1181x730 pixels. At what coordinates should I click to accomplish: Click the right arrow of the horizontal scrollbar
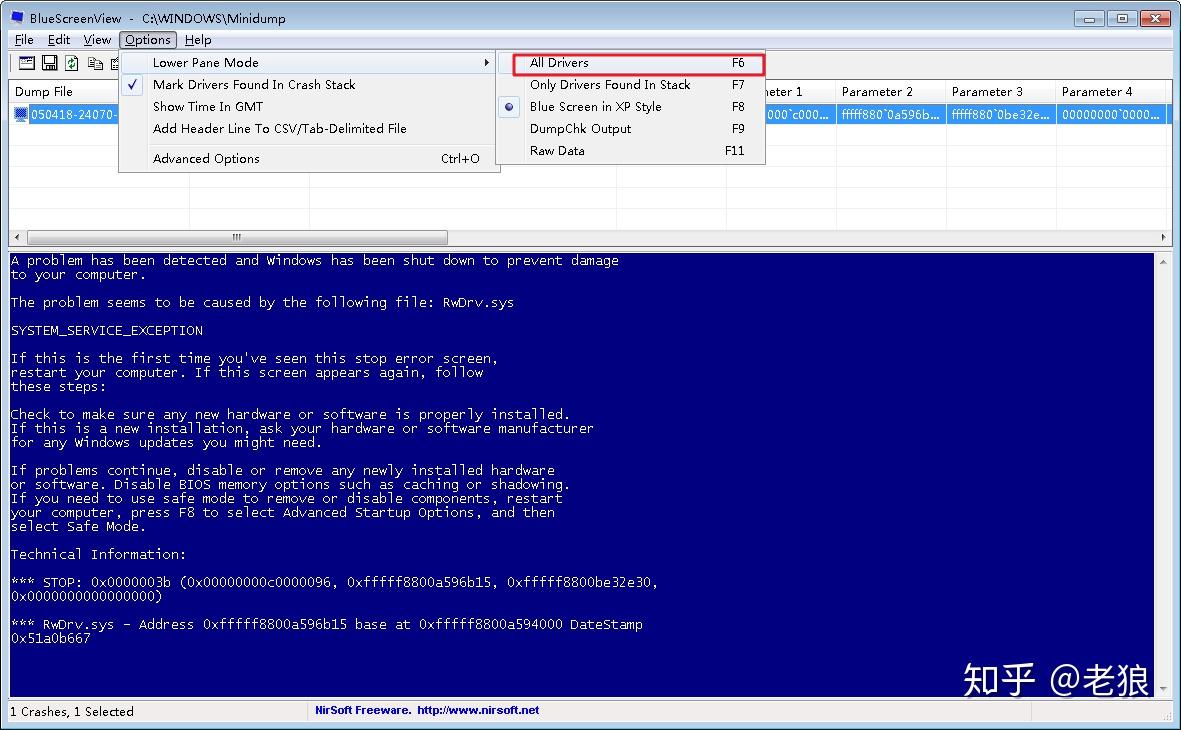coord(1164,237)
